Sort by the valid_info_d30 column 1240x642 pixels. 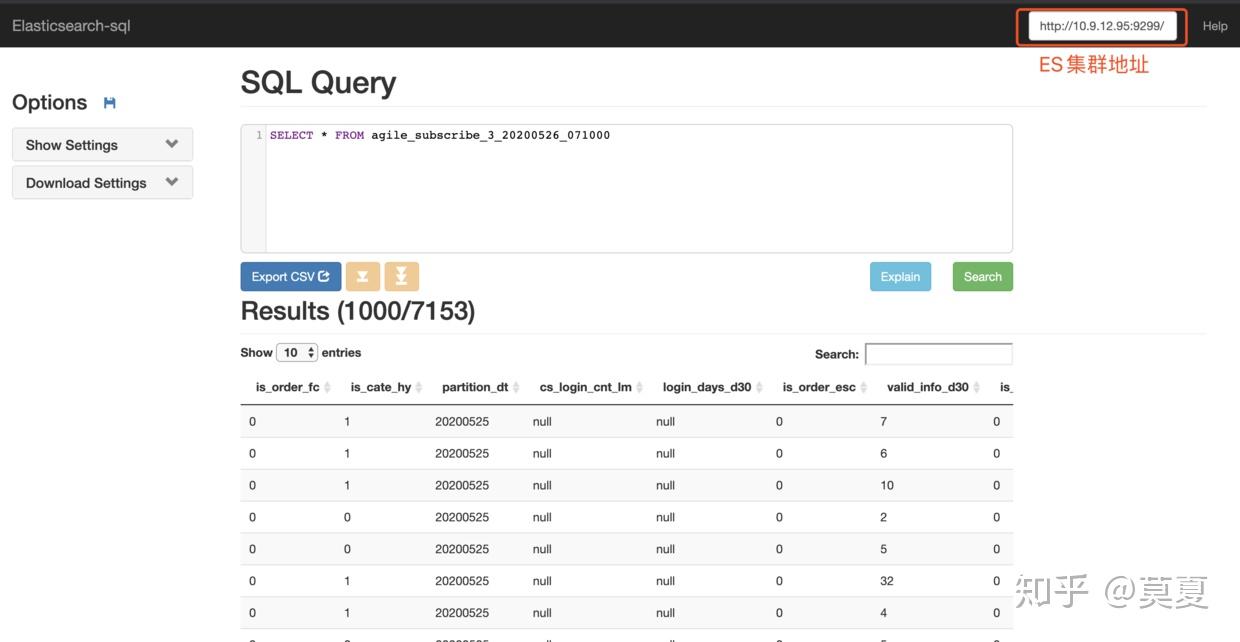(x=934, y=387)
